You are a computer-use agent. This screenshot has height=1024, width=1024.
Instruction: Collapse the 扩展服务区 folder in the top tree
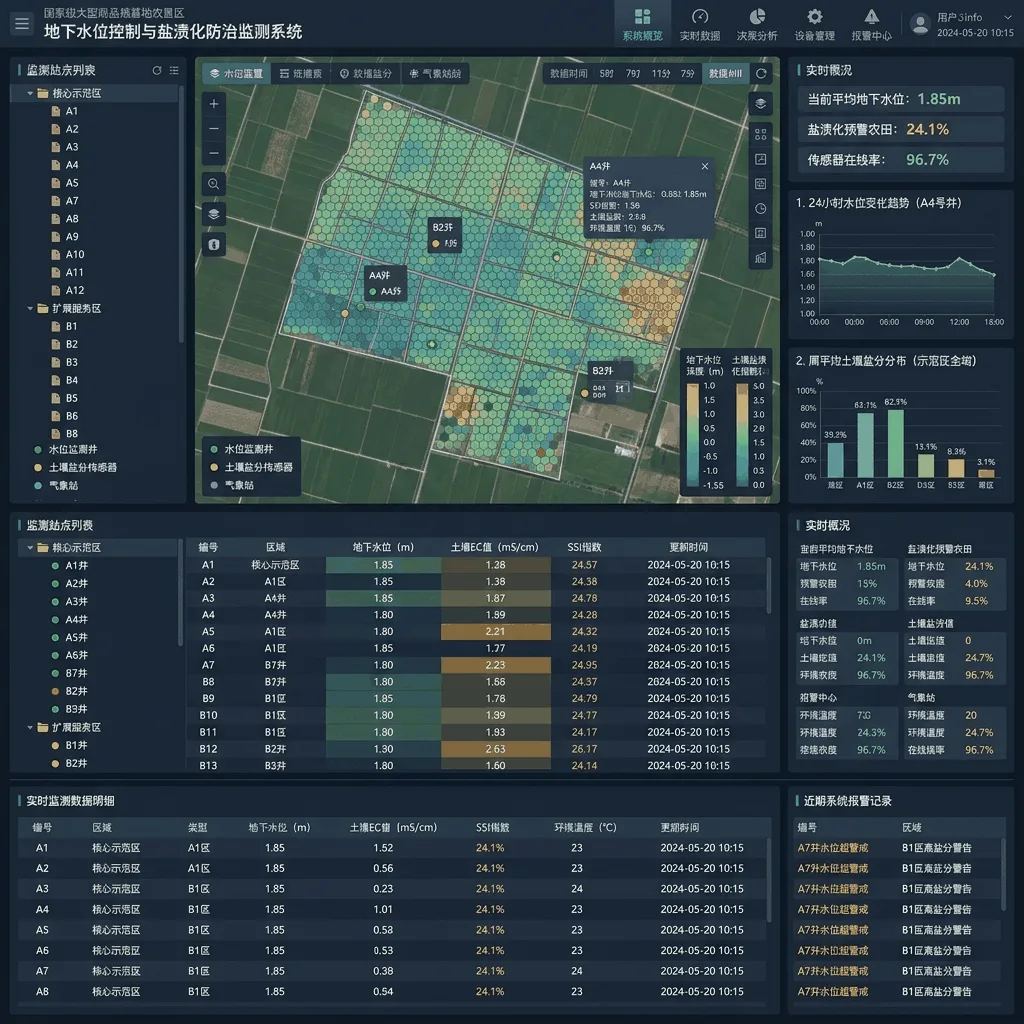click(x=30, y=308)
